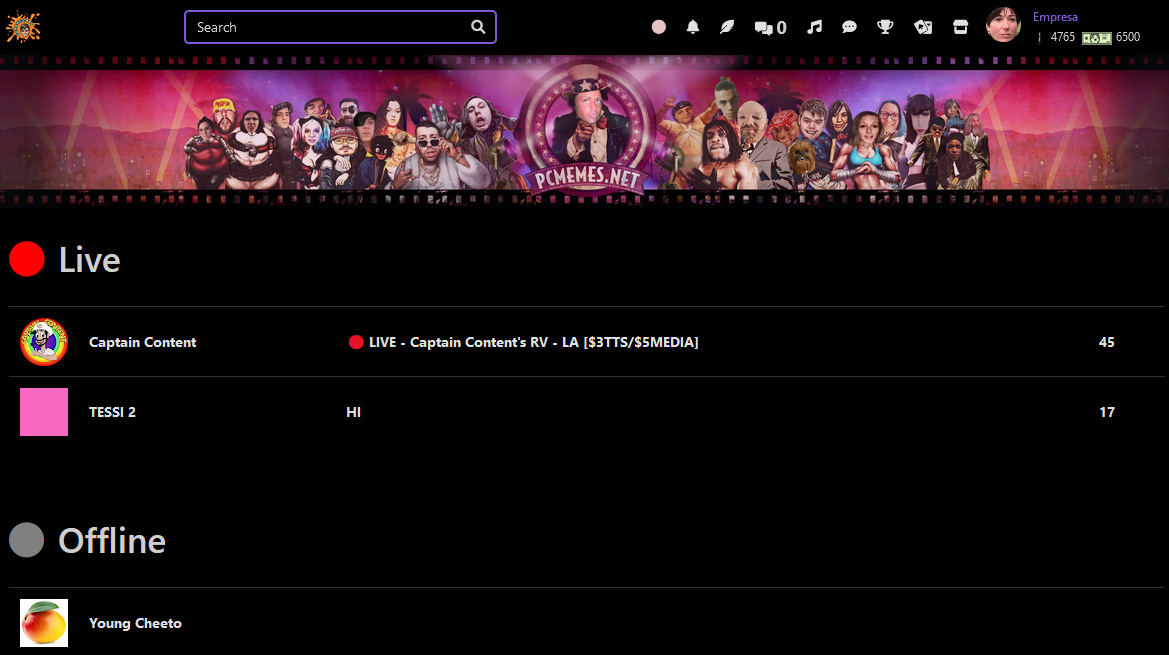This screenshot has height=655, width=1169.
Task: Click the viewer count 45
Action: pyautogui.click(x=1106, y=342)
